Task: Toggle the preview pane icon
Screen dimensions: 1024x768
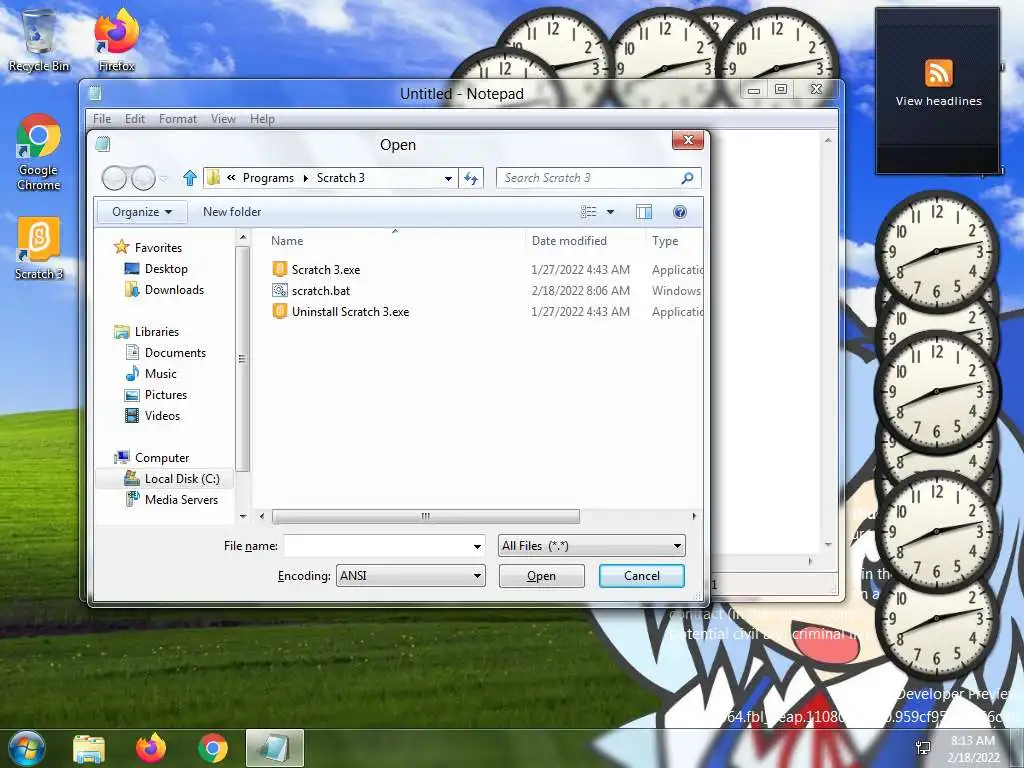Action: [644, 212]
